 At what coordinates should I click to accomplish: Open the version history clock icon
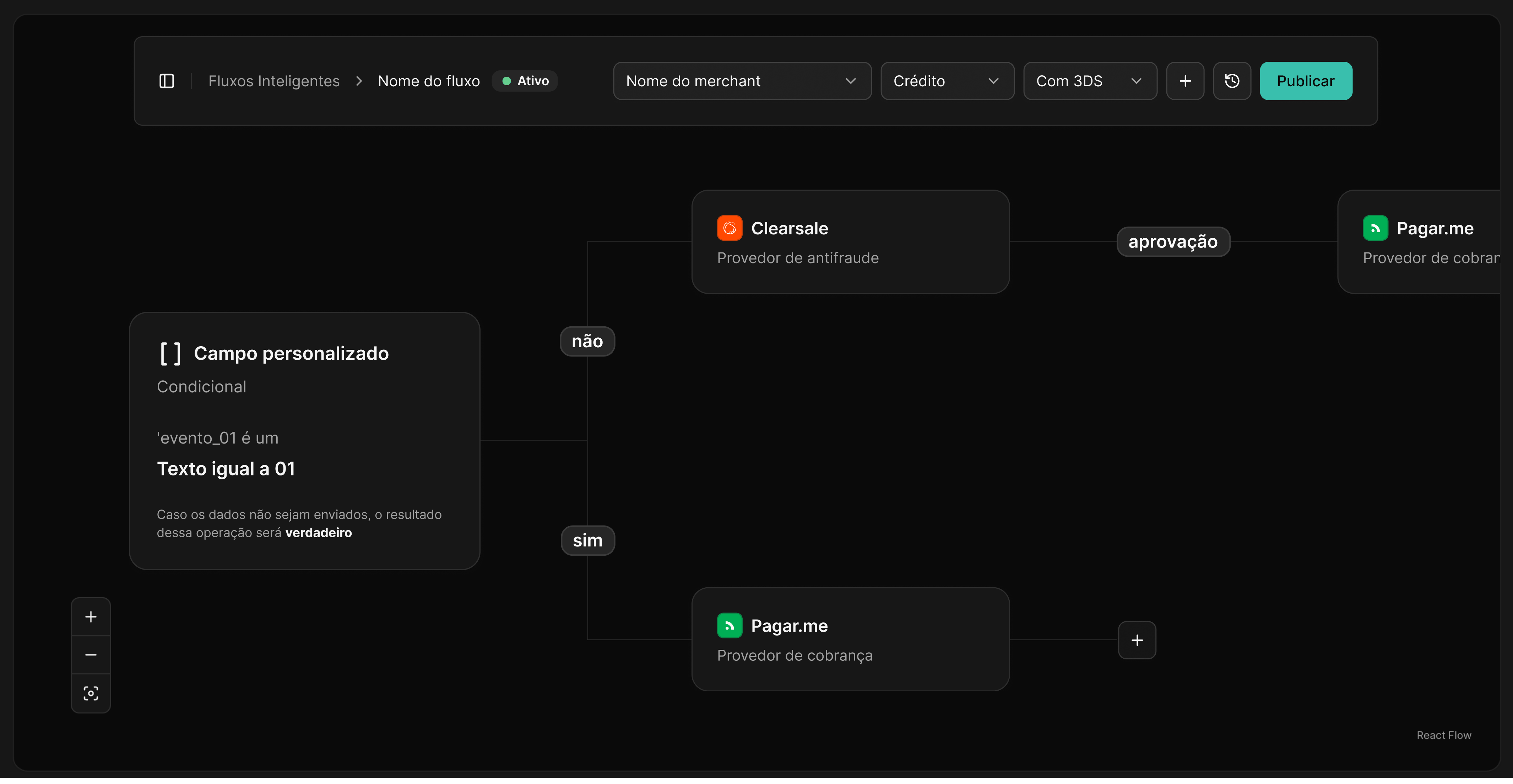(1232, 81)
